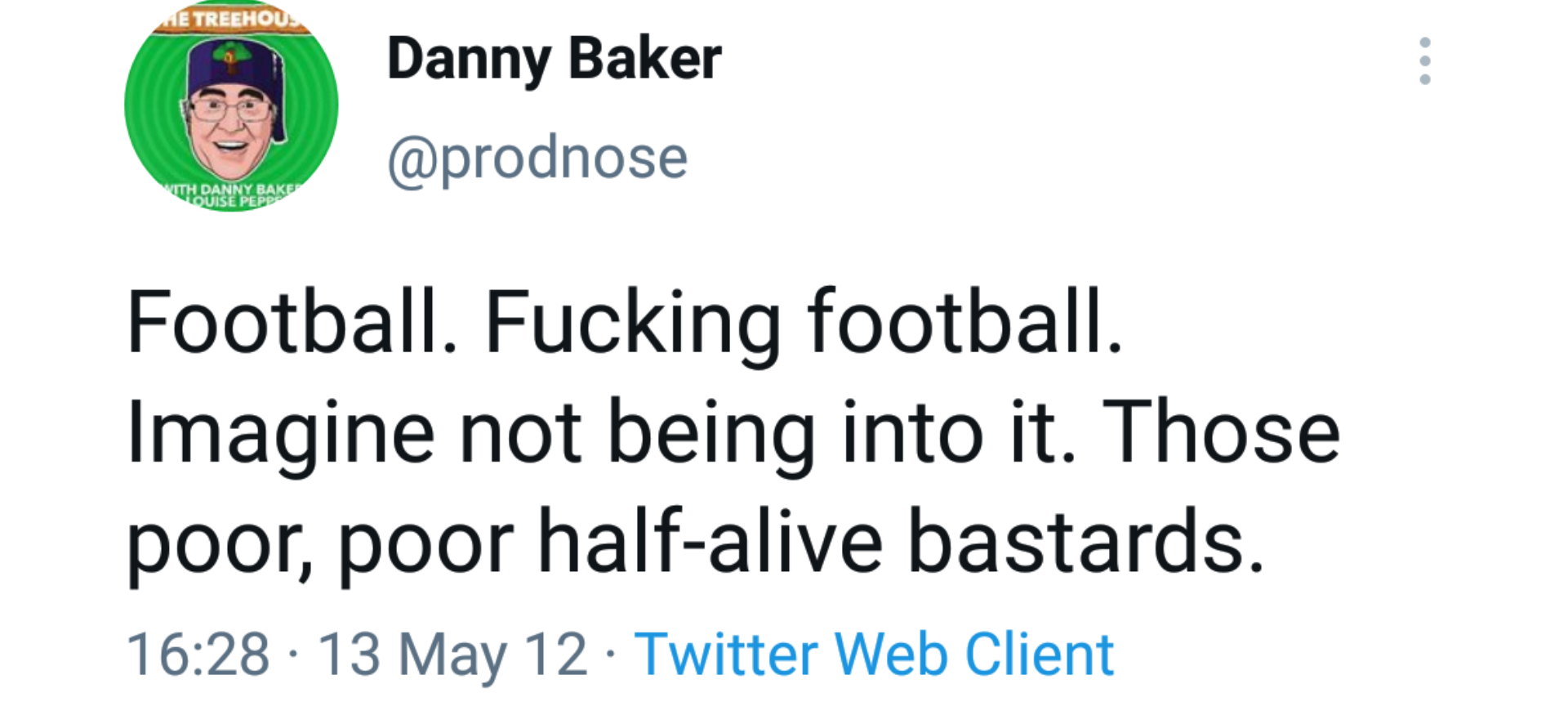
Task: Click Danny Baker's green profile avatar
Action: (231, 105)
